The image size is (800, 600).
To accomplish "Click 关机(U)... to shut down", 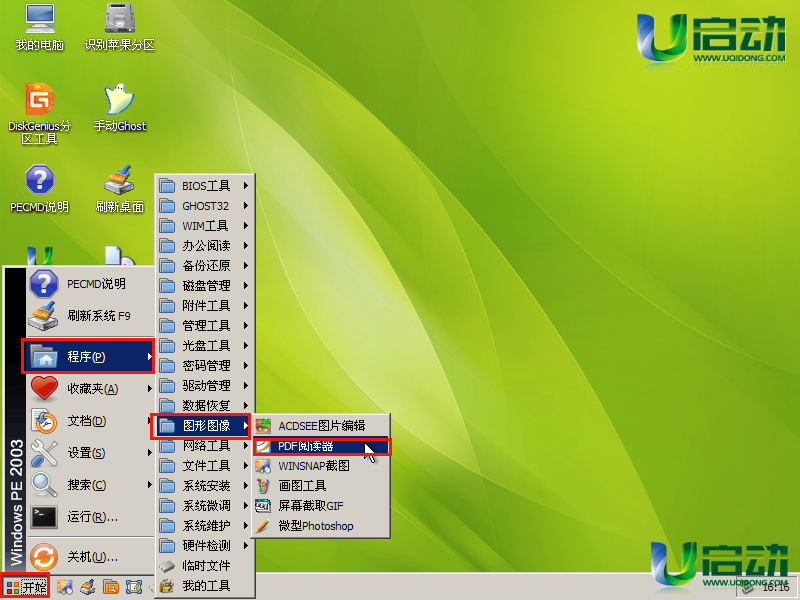I will (90, 557).
